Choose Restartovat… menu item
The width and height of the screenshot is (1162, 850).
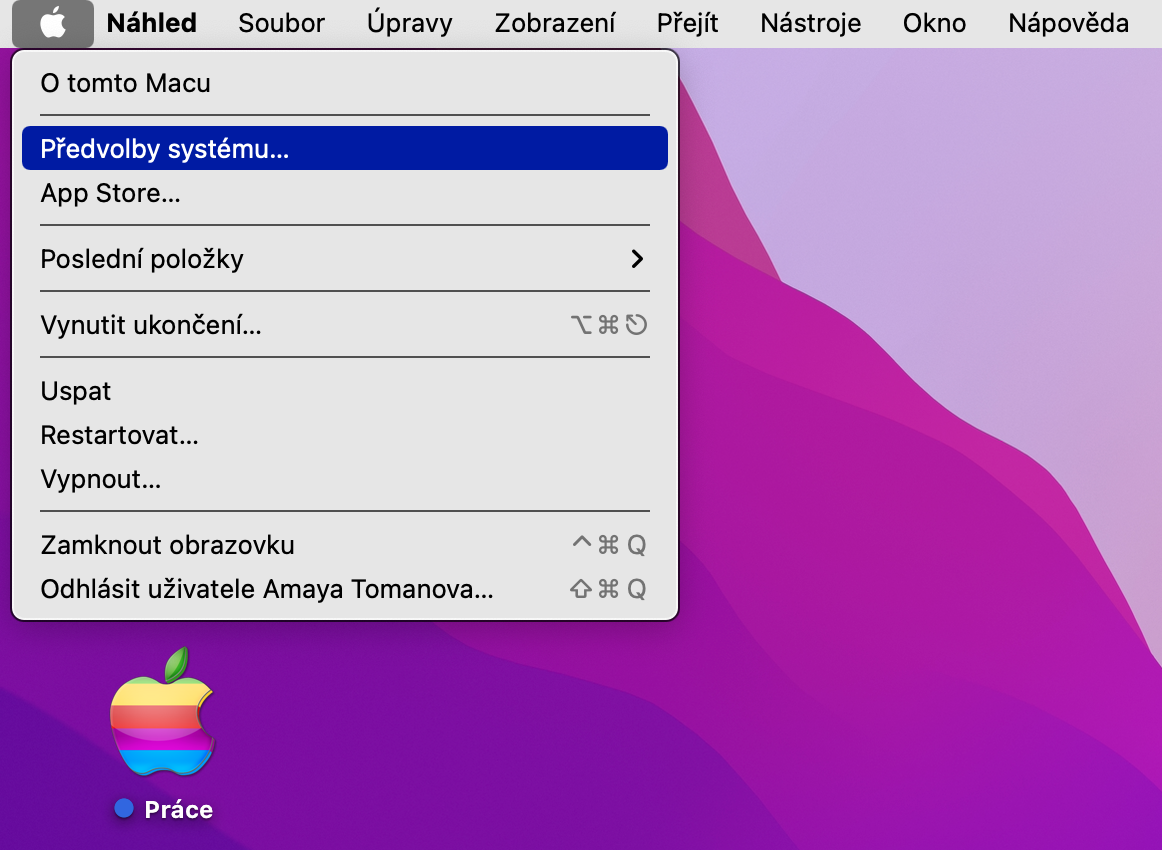345,435
